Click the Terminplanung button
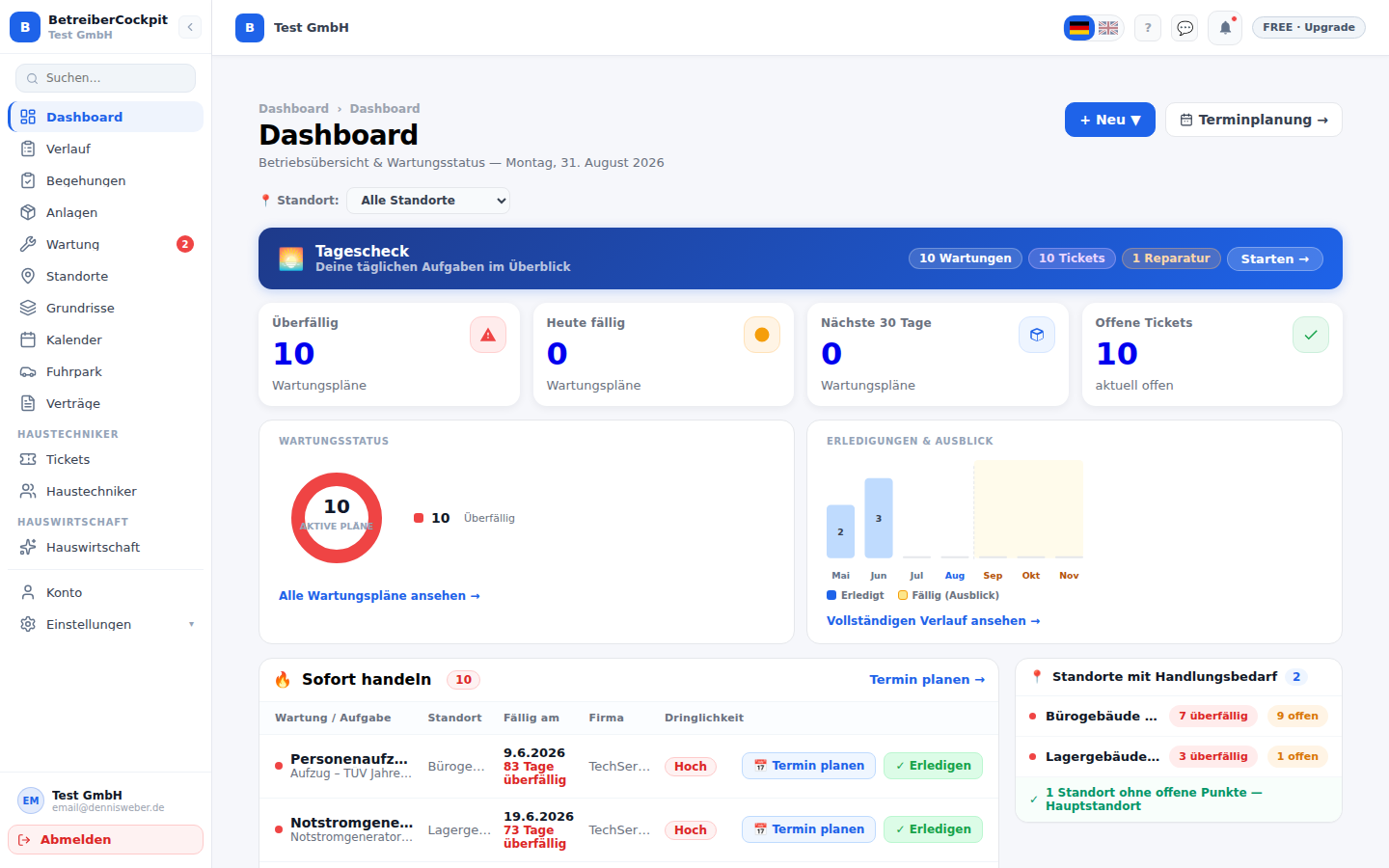Image resolution: width=1389 pixels, height=868 pixels. [1254, 120]
